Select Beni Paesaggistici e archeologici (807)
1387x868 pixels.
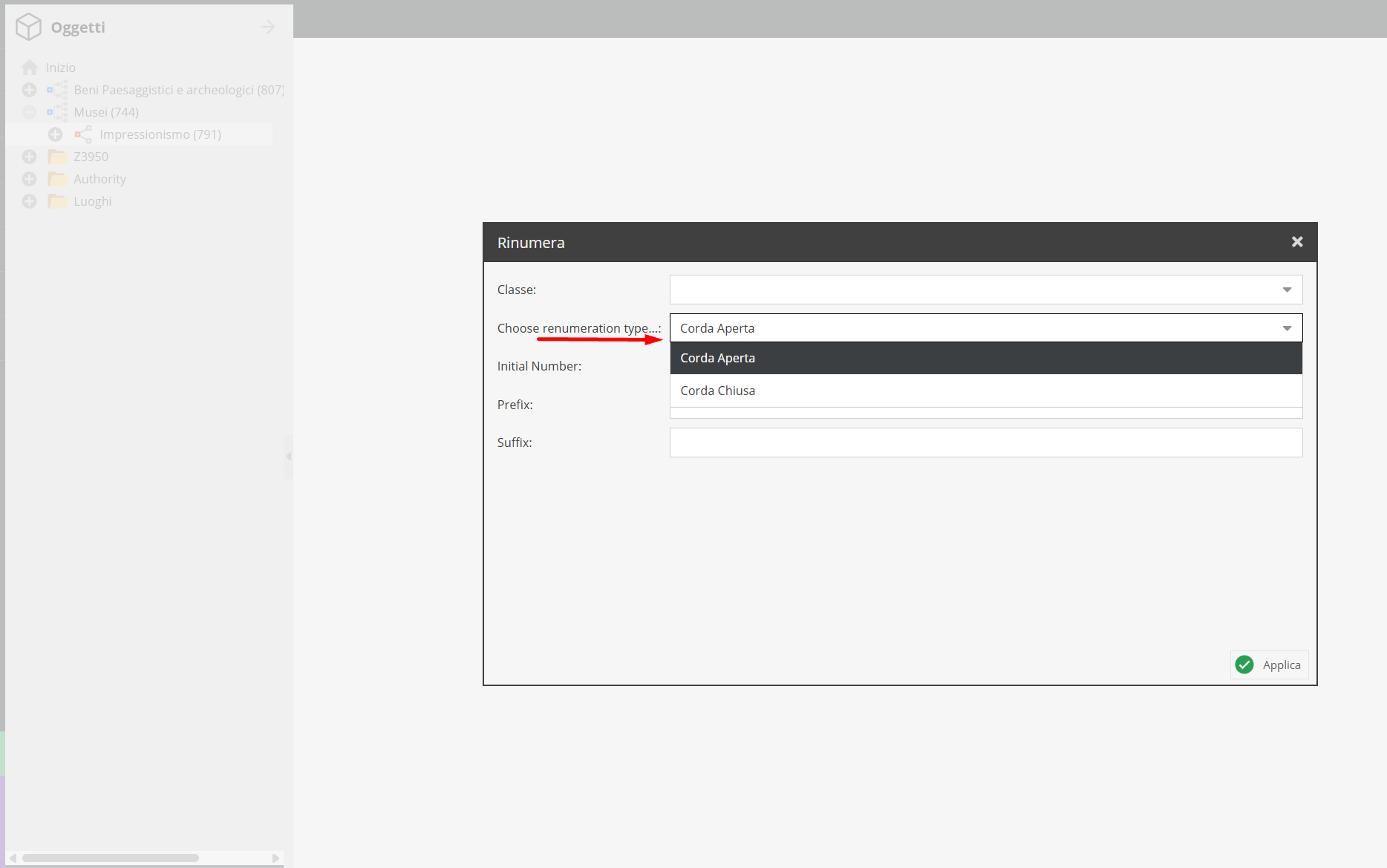[179, 90]
